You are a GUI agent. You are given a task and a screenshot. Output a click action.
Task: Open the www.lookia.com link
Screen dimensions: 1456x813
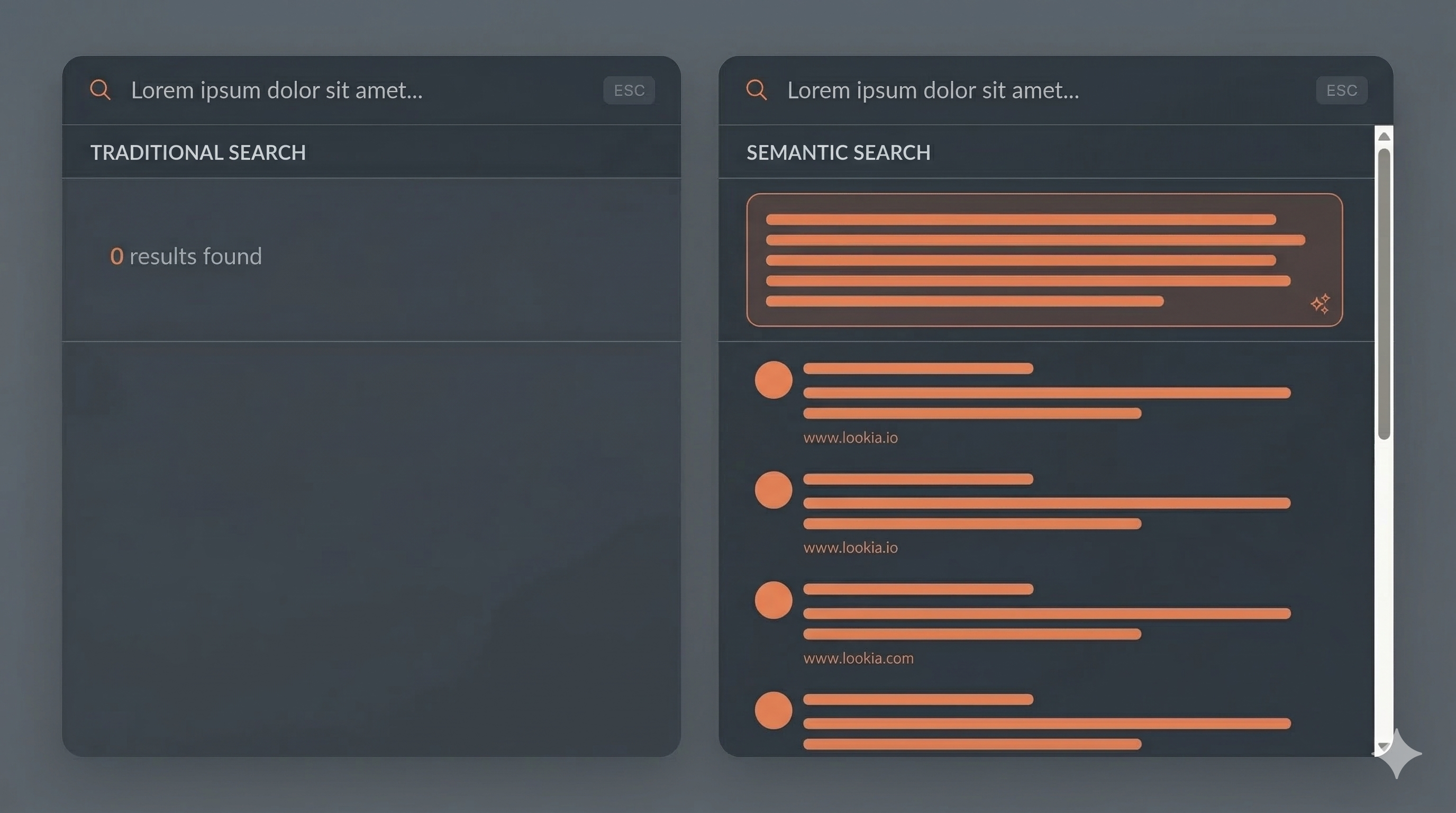859,657
